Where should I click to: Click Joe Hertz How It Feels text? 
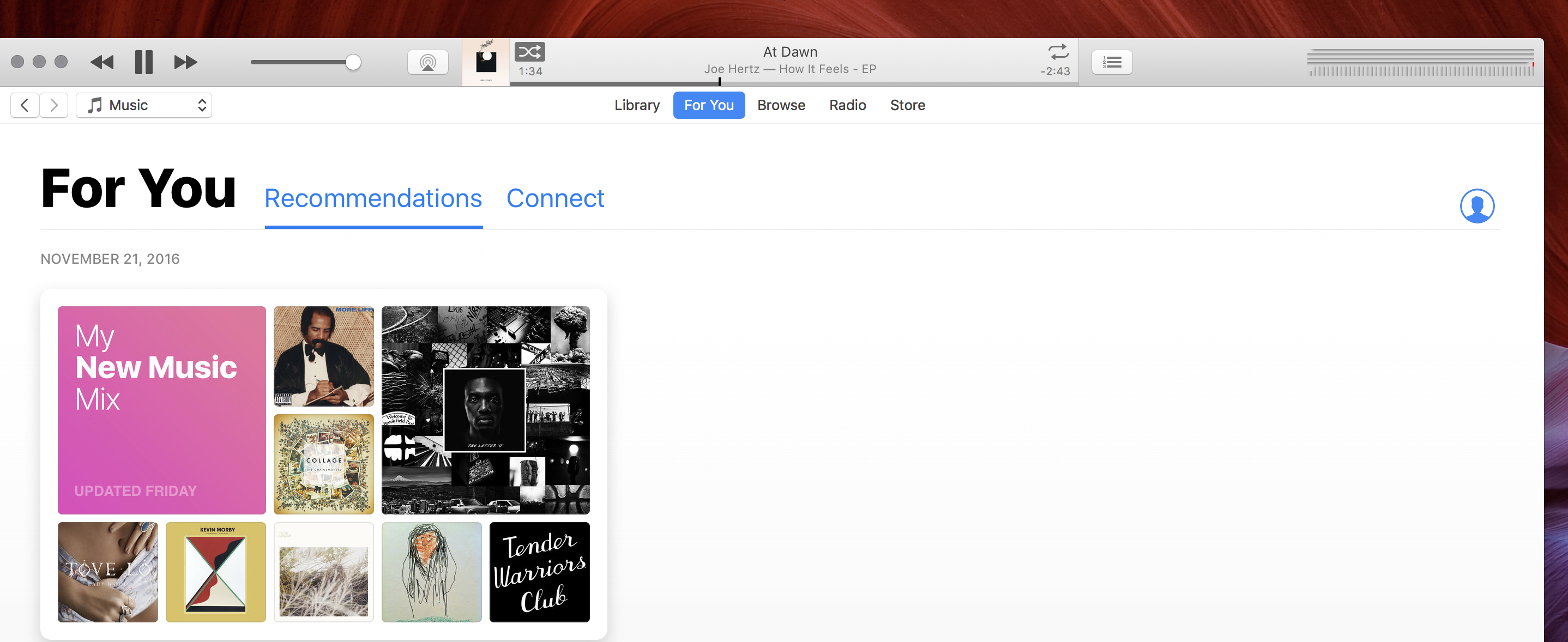tap(790, 69)
